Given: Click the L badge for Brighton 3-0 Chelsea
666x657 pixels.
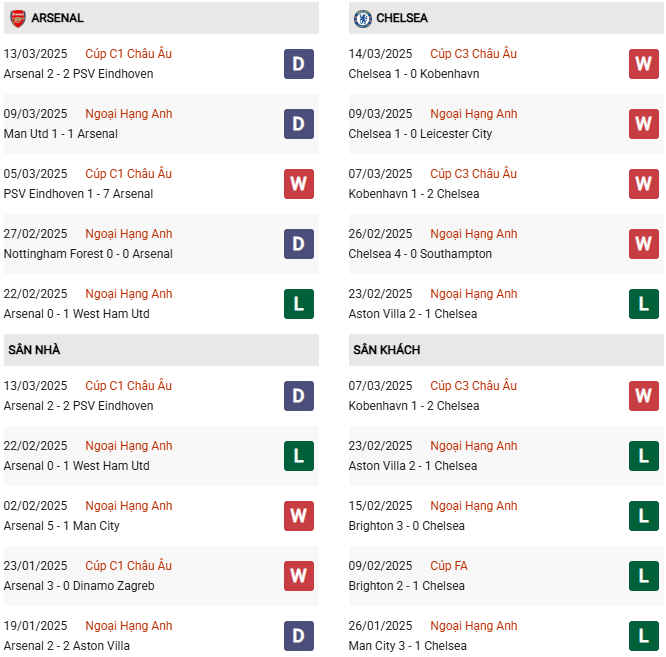Looking at the screenshot, I should (x=643, y=516).
